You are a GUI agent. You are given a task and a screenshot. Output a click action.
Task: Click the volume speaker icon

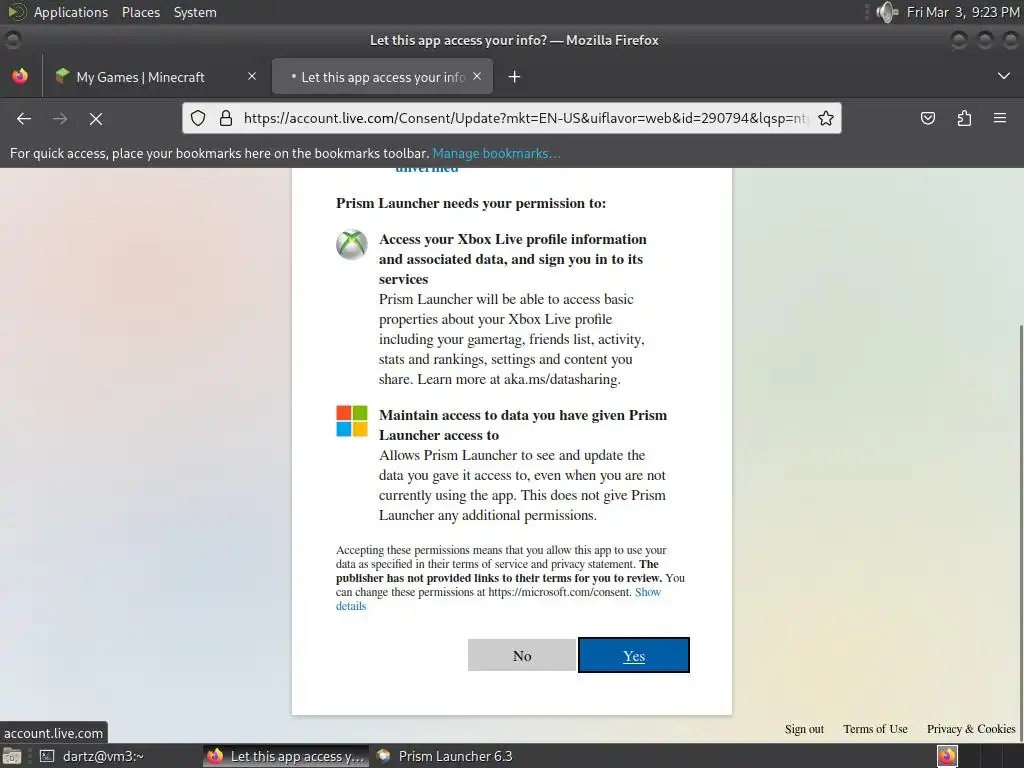(887, 12)
